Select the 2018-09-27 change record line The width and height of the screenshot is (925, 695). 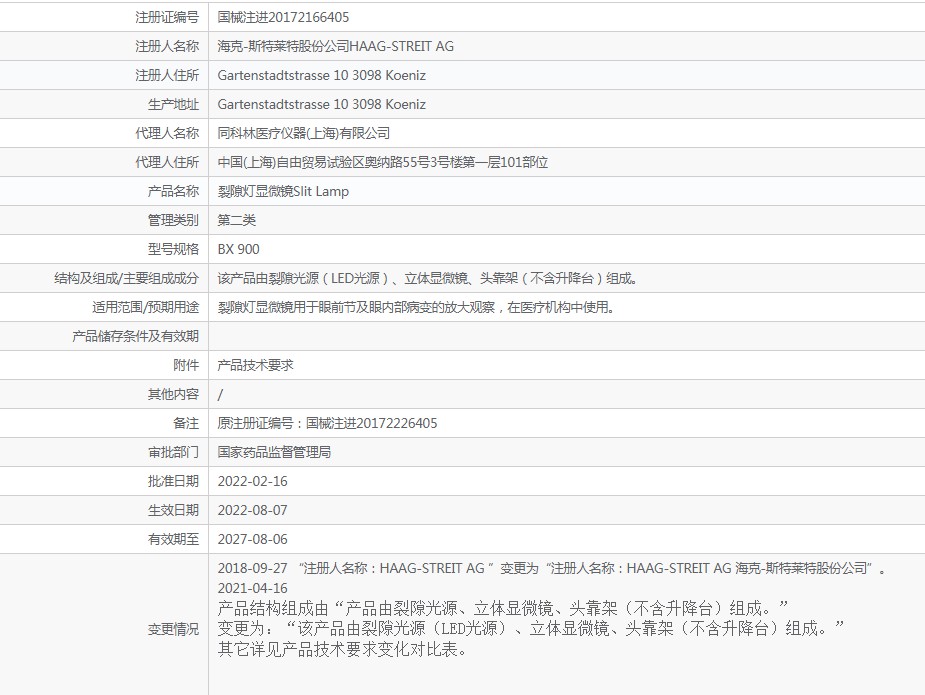552,568
